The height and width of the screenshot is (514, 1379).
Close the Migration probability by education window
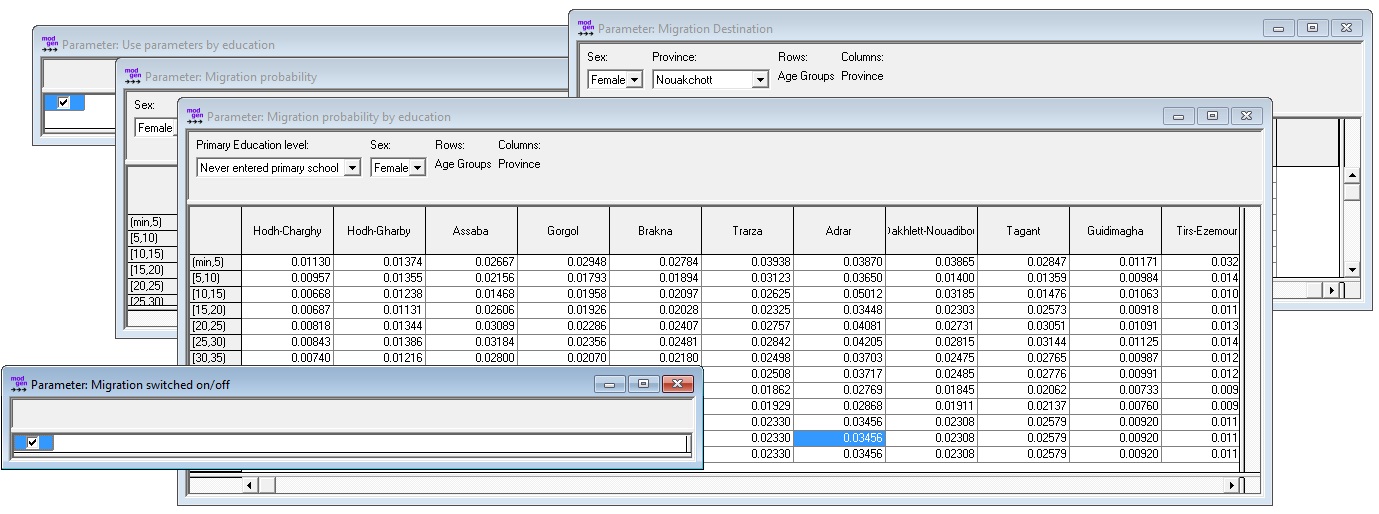[x=1246, y=117]
